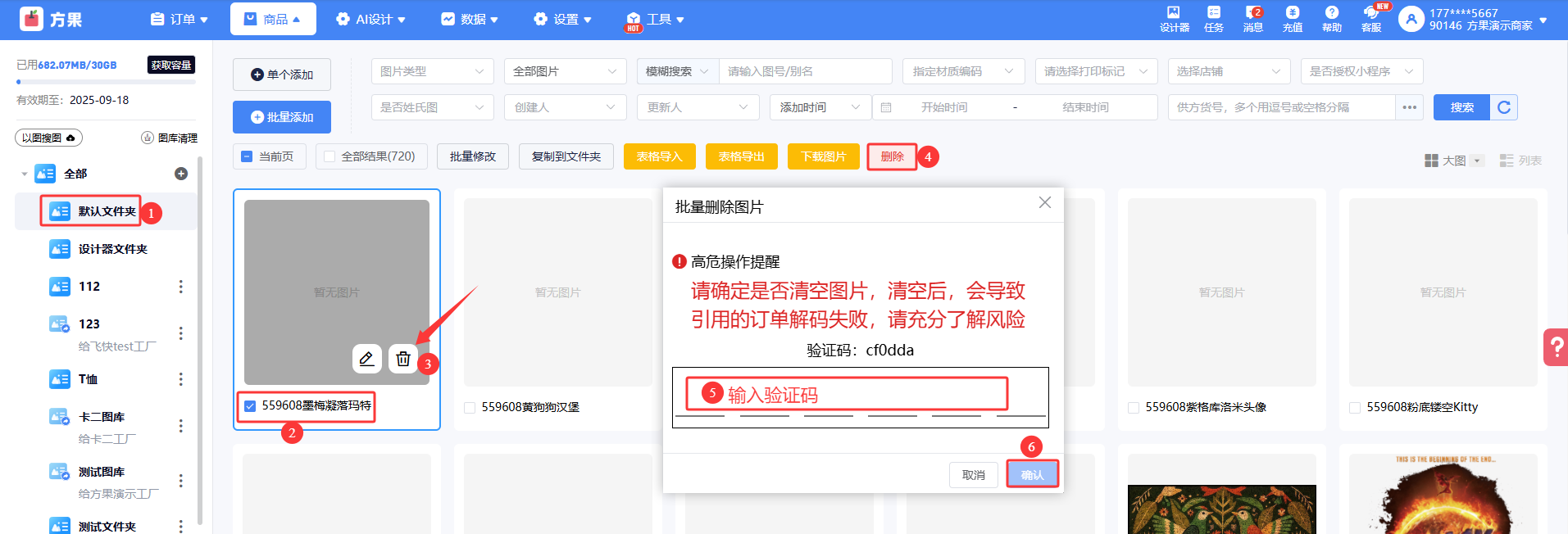Screen dimensions: 1568x534
Task: Open more options for 卡二图库
Action: 181,426
